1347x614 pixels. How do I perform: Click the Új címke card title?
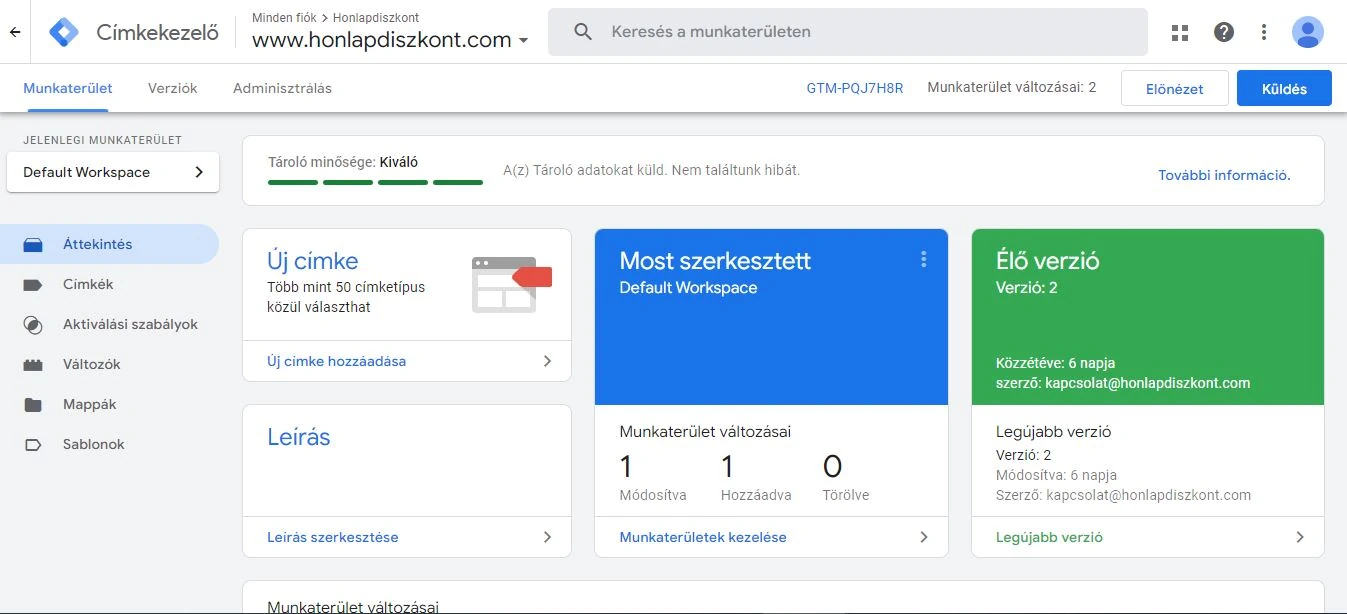point(313,261)
